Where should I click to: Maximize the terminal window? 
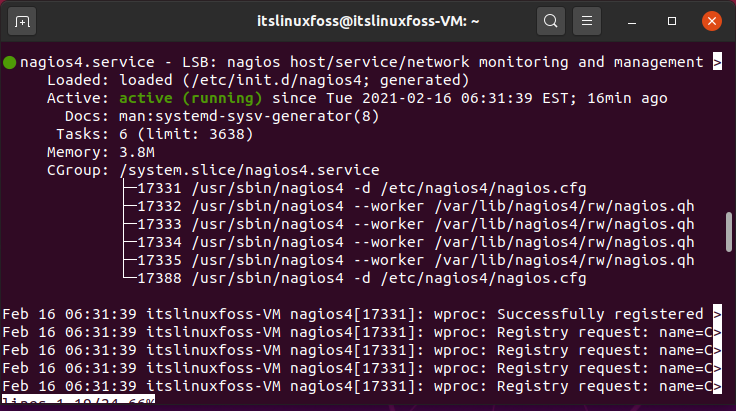point(672,22)
